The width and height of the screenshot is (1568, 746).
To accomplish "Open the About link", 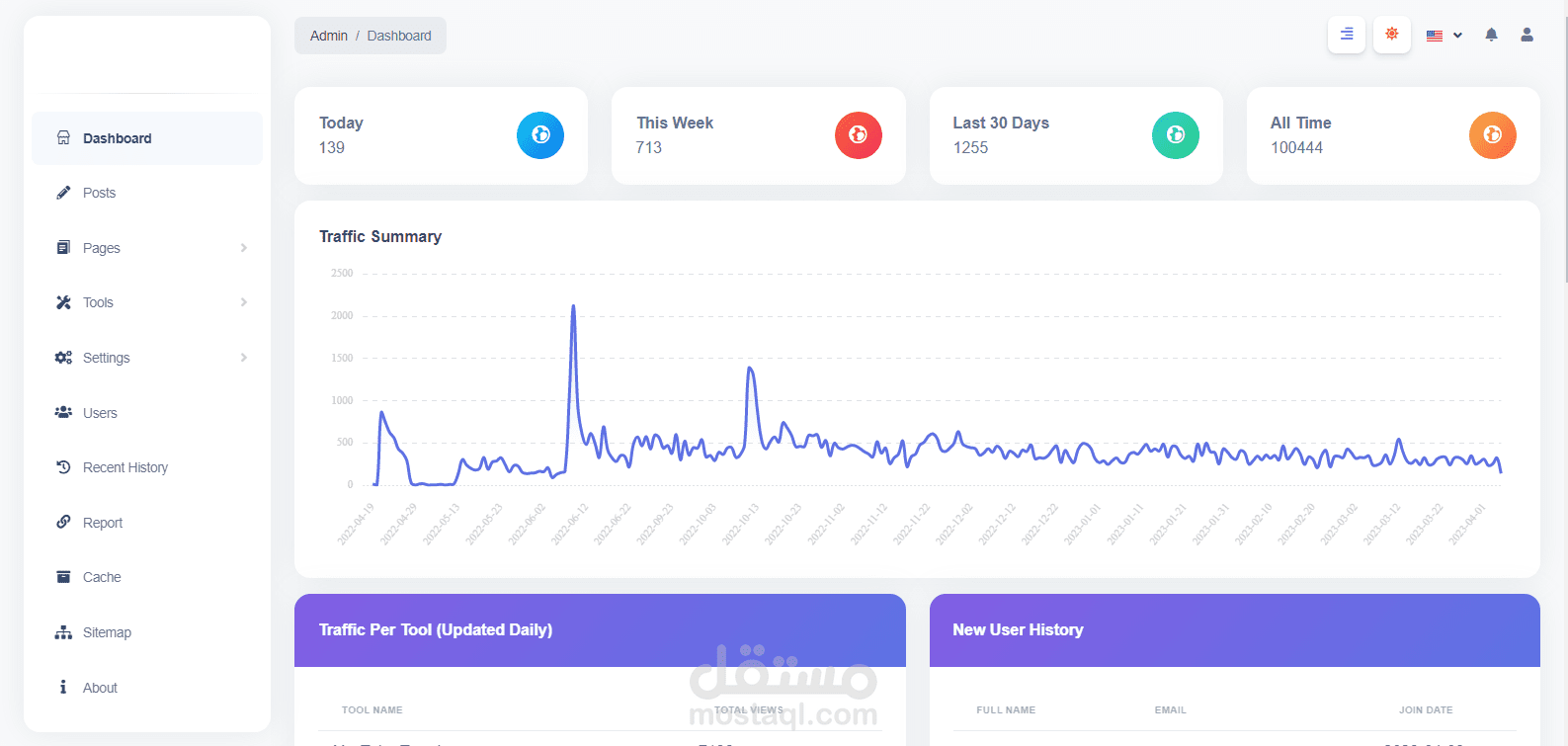I will (x=147, y=688).
